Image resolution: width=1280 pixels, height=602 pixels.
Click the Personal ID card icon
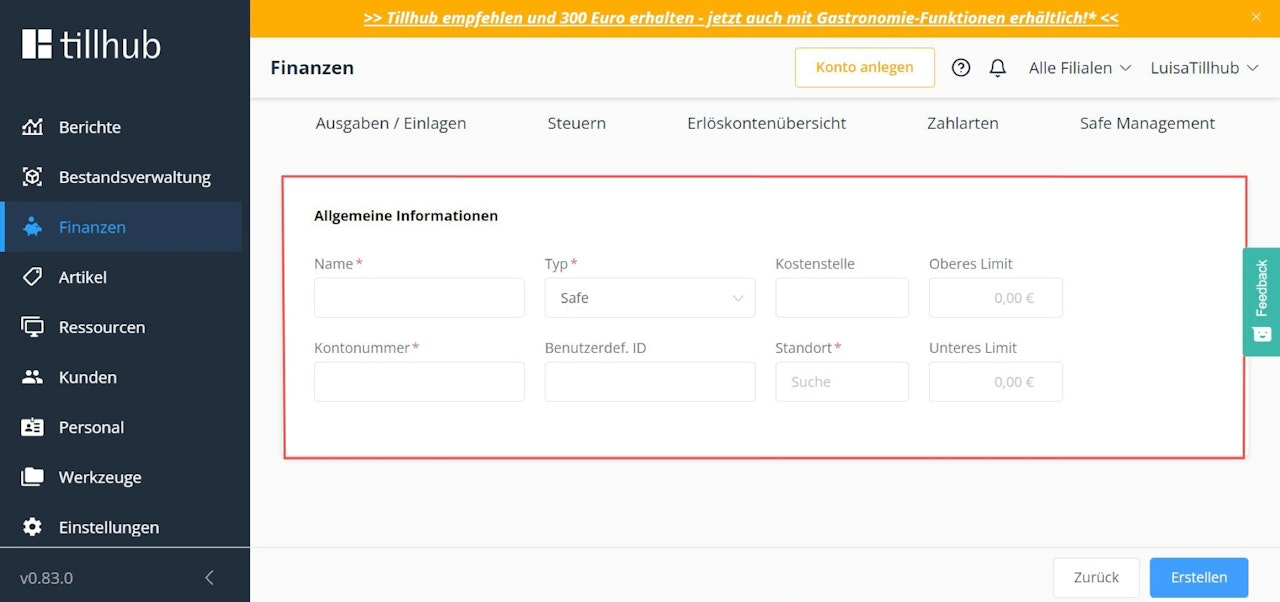click(x=33, y=427)
